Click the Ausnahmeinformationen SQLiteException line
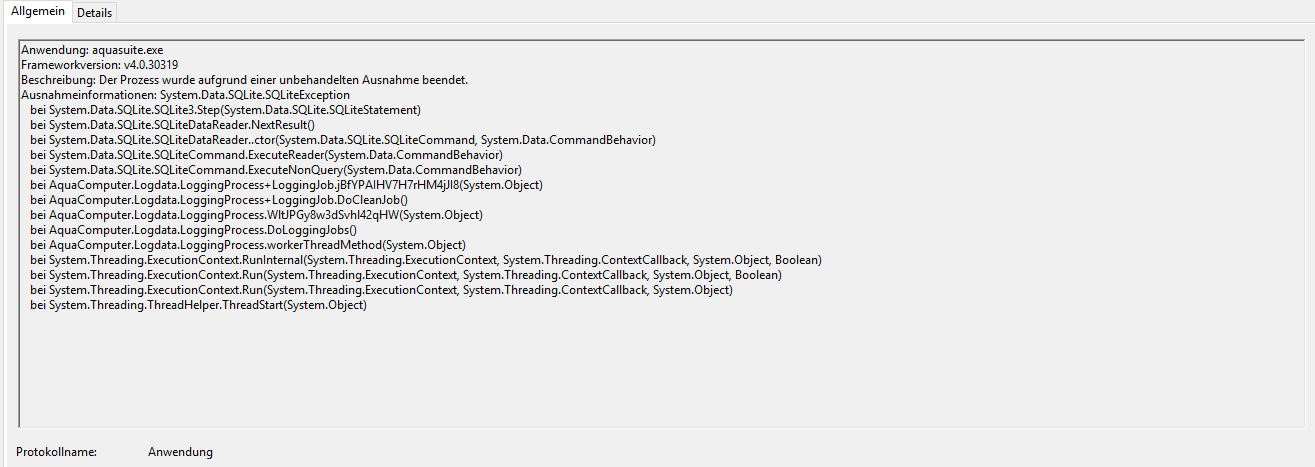 coord(185,95)
